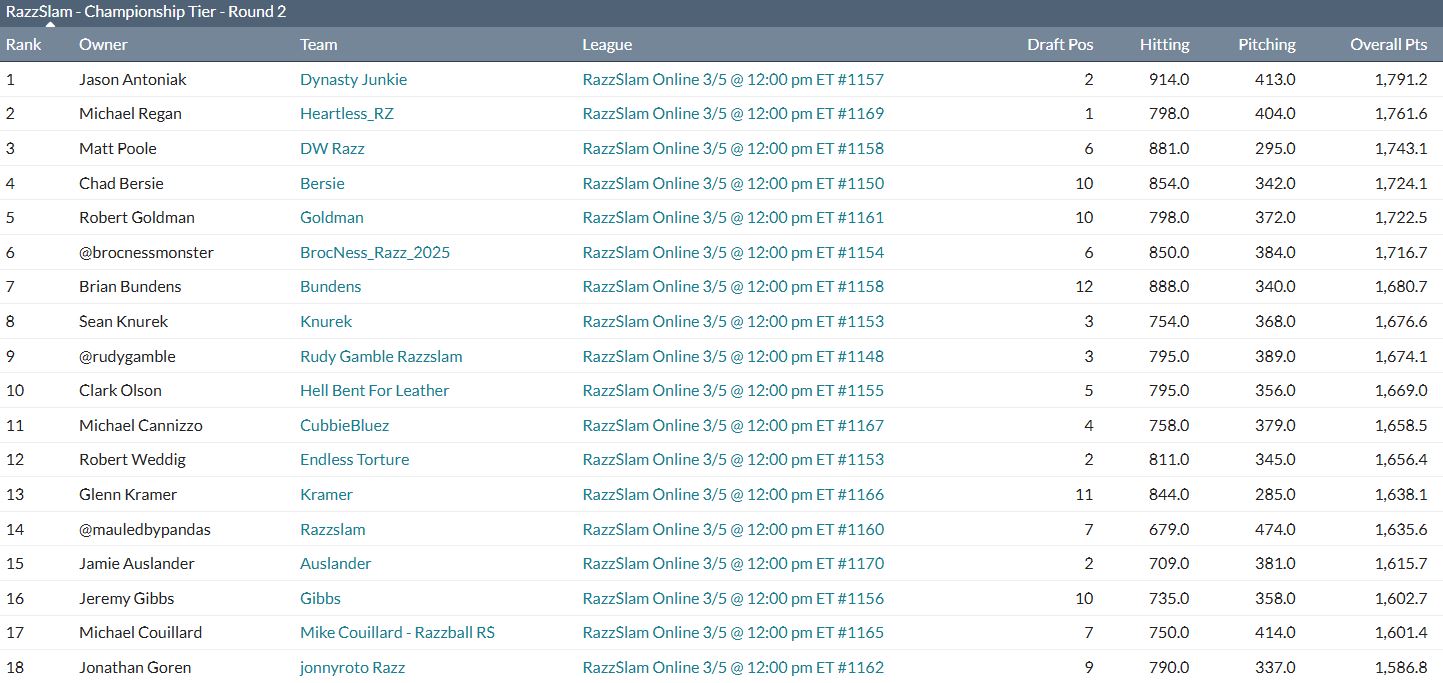
Task: Open league link #1160
Action: point(733,529)
